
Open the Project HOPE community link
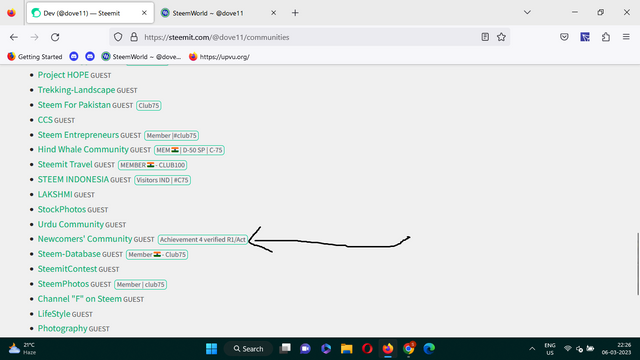[63, 75]
